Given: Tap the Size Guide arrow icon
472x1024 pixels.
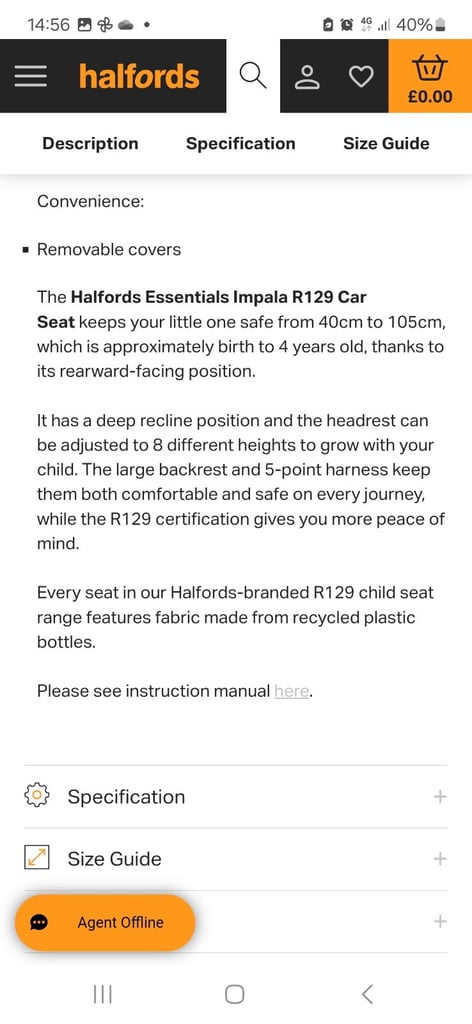Looking at the screenshot, I should (x=37, y=857).
